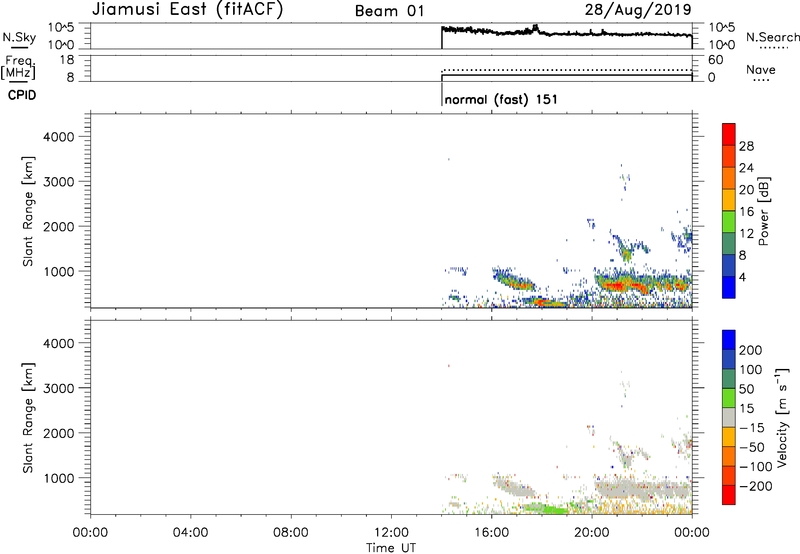Select the '04:00' time tick label
800x554 pixels.
click(x=190, y=533)
